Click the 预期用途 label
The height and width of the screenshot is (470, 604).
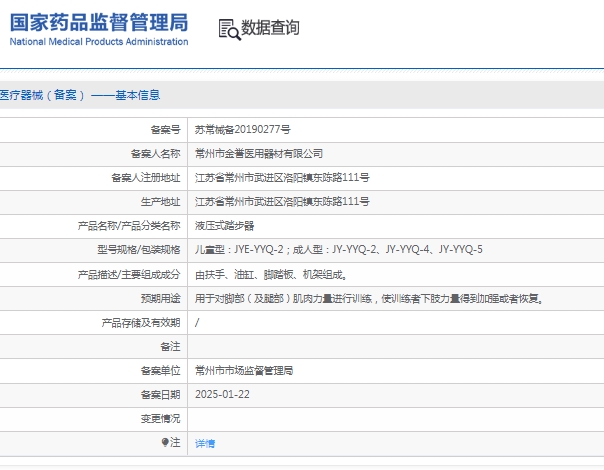160,298
